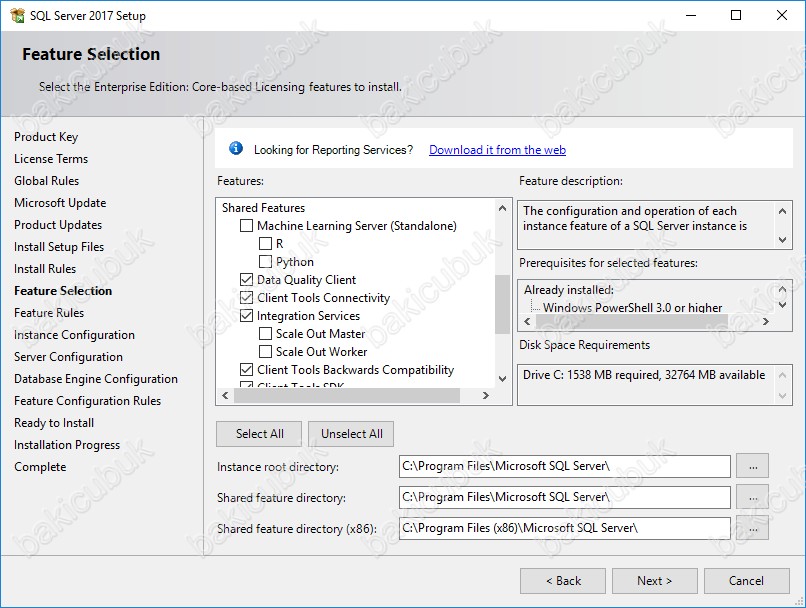
Task: Click the Prerequisites horizontal scrollbar thumb
Action: click(x=632, y=321)
